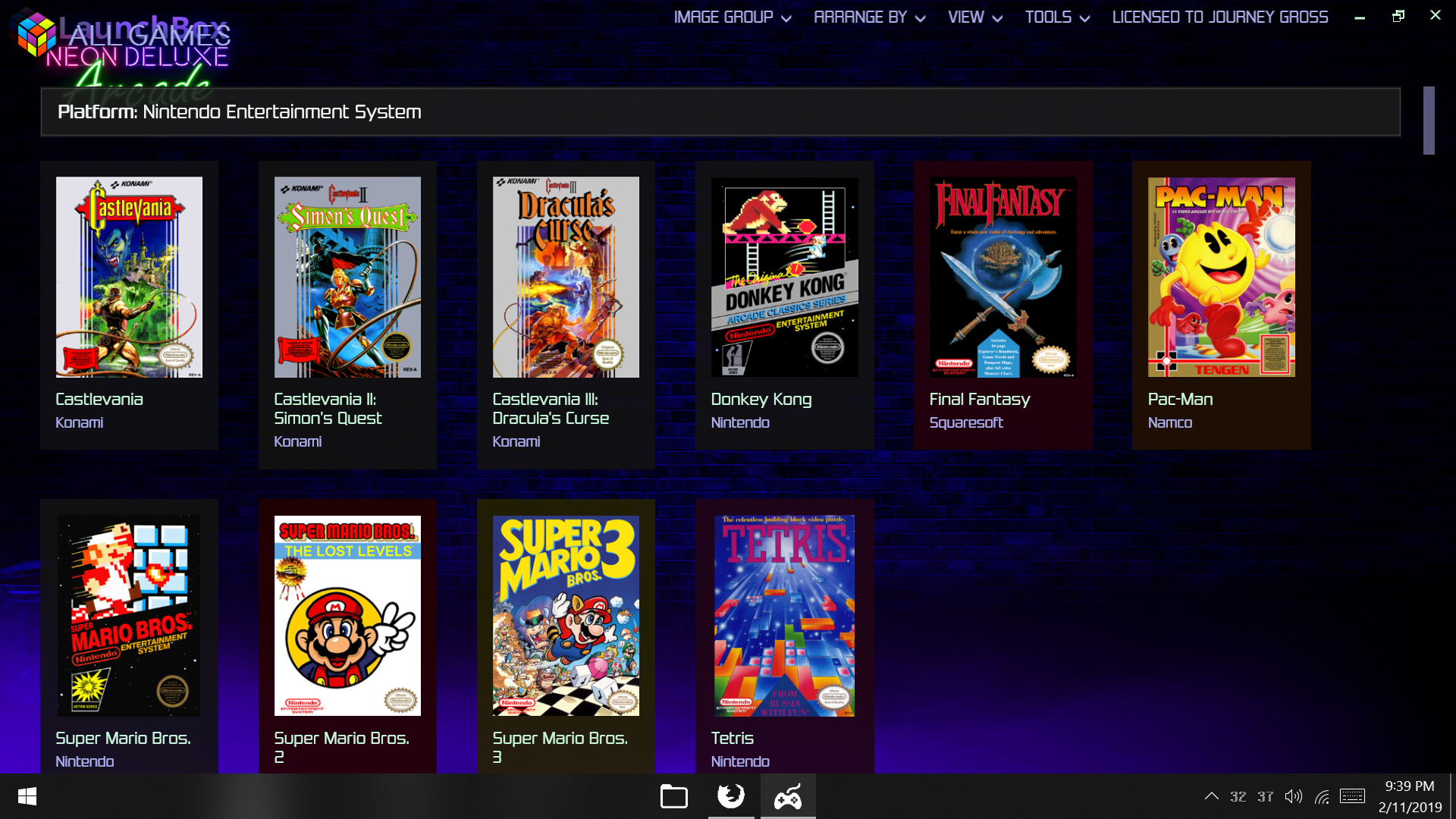
Task: Open the Windows Start menu
Action: [x=27, y=796]
